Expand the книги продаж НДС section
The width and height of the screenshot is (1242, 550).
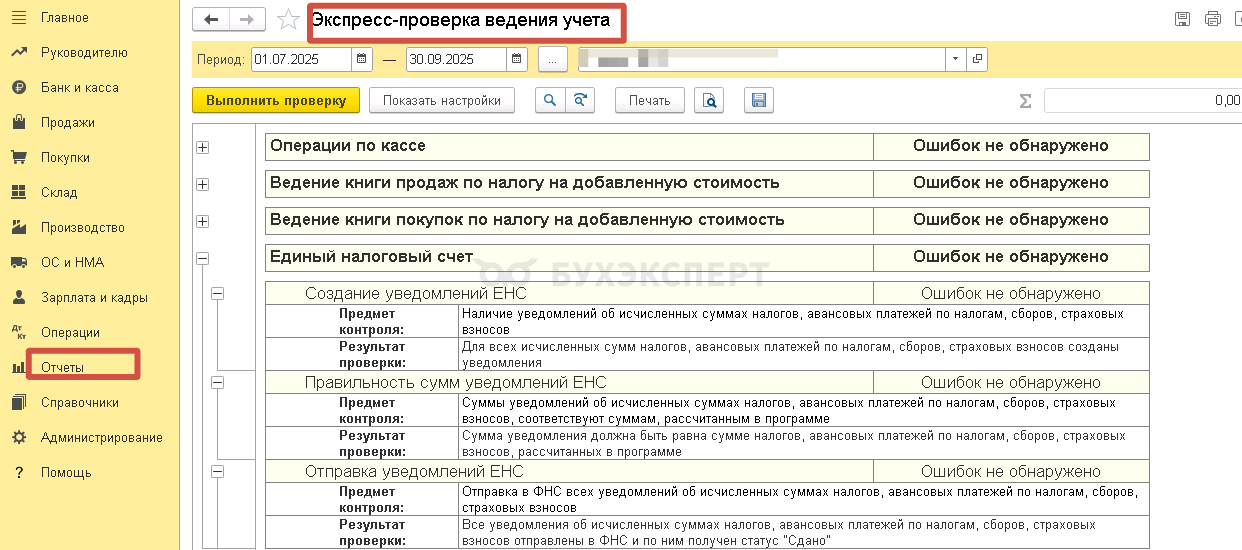pyautogui.click(x=203, y=184)
